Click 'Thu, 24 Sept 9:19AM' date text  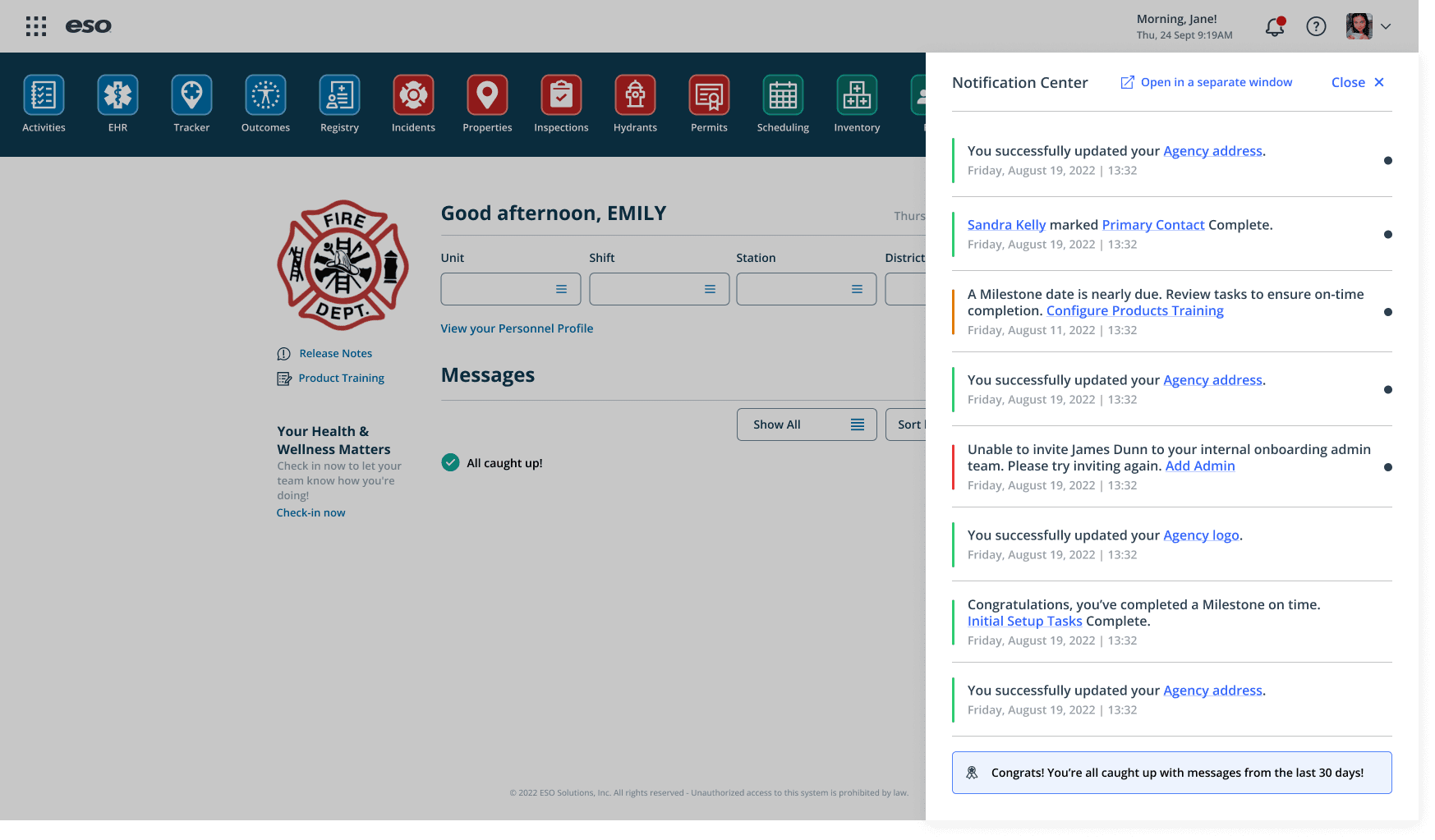point(1184,35)
